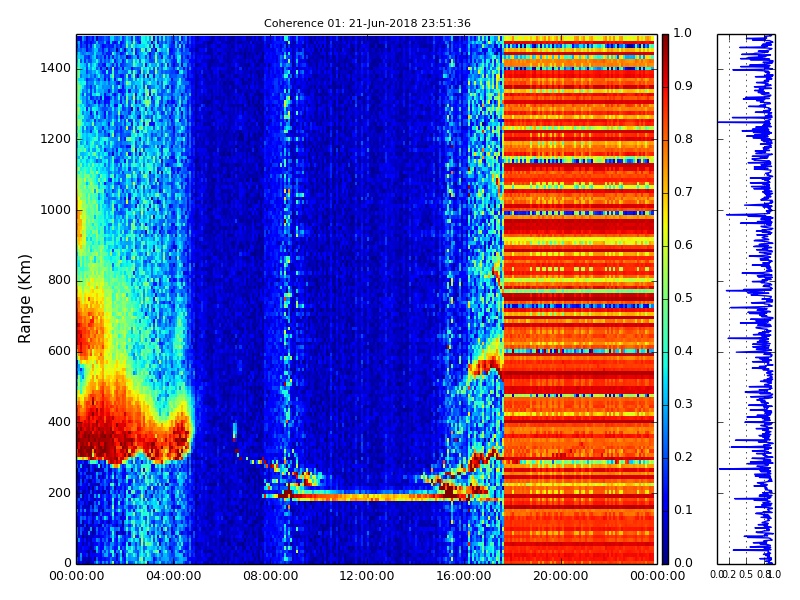Click the 600 range tick label
The height and width of the screenshot is (600, 800).
[x=60, y=351]
